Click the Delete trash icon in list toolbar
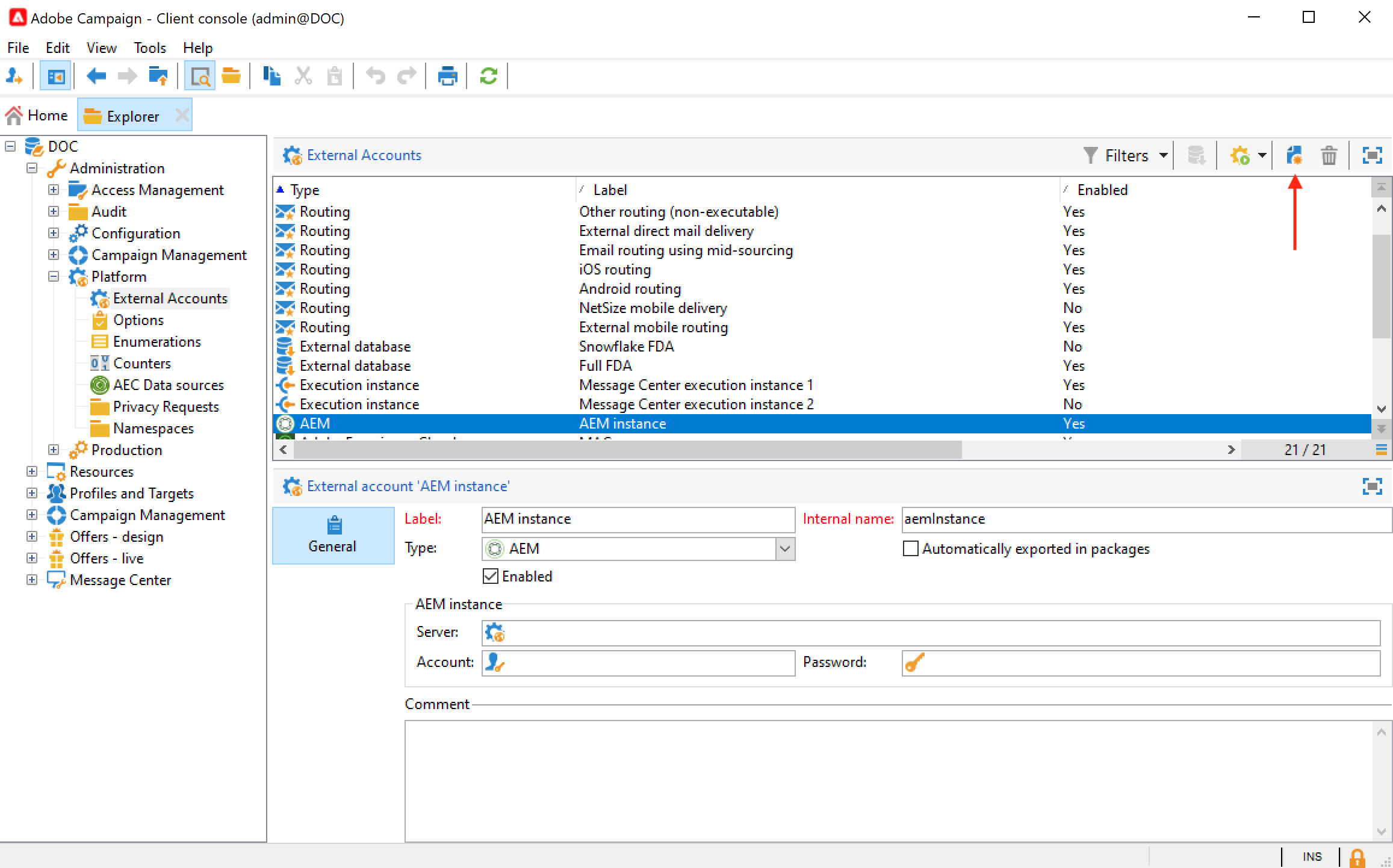 (1329, 156)
